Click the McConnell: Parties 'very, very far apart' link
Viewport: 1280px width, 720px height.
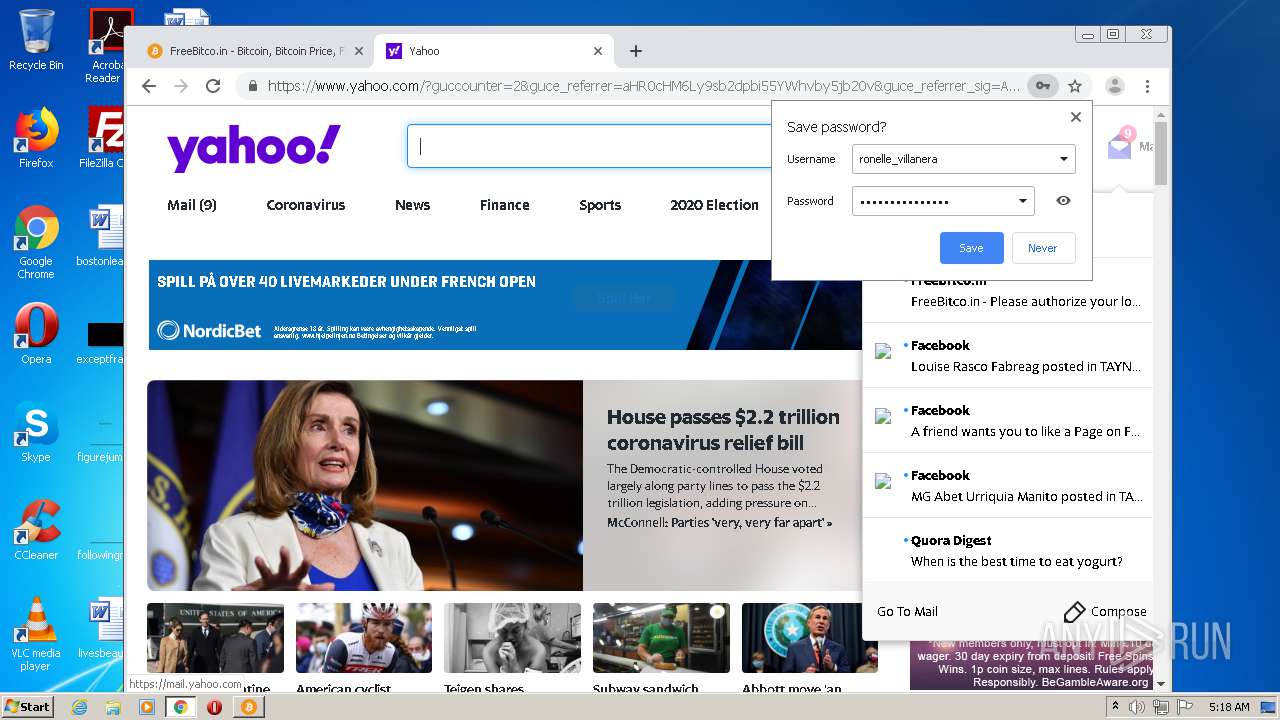click(719, 523)
